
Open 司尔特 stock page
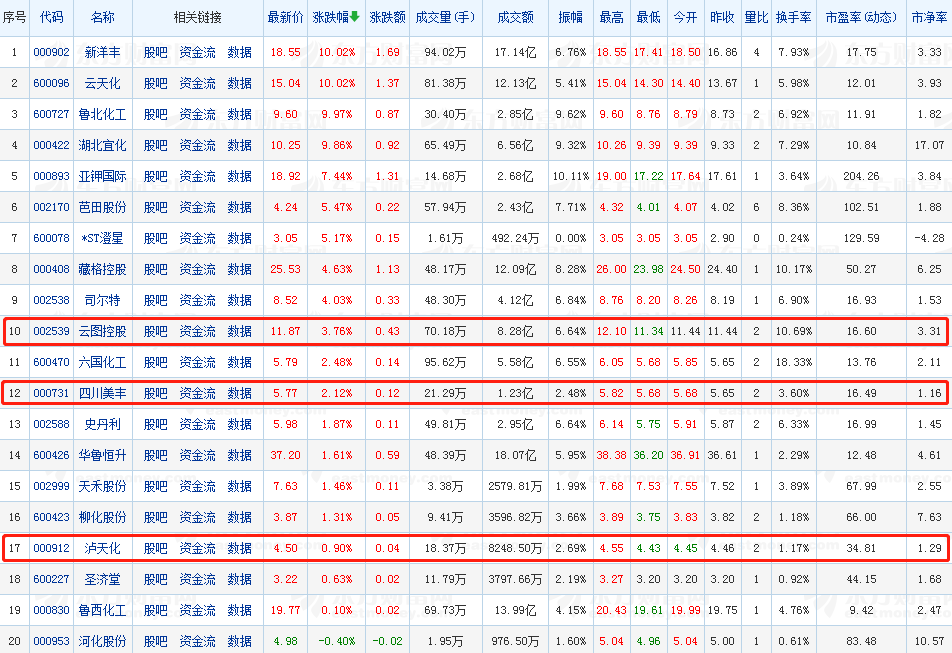pyautogui.click(x=102, y=300)
